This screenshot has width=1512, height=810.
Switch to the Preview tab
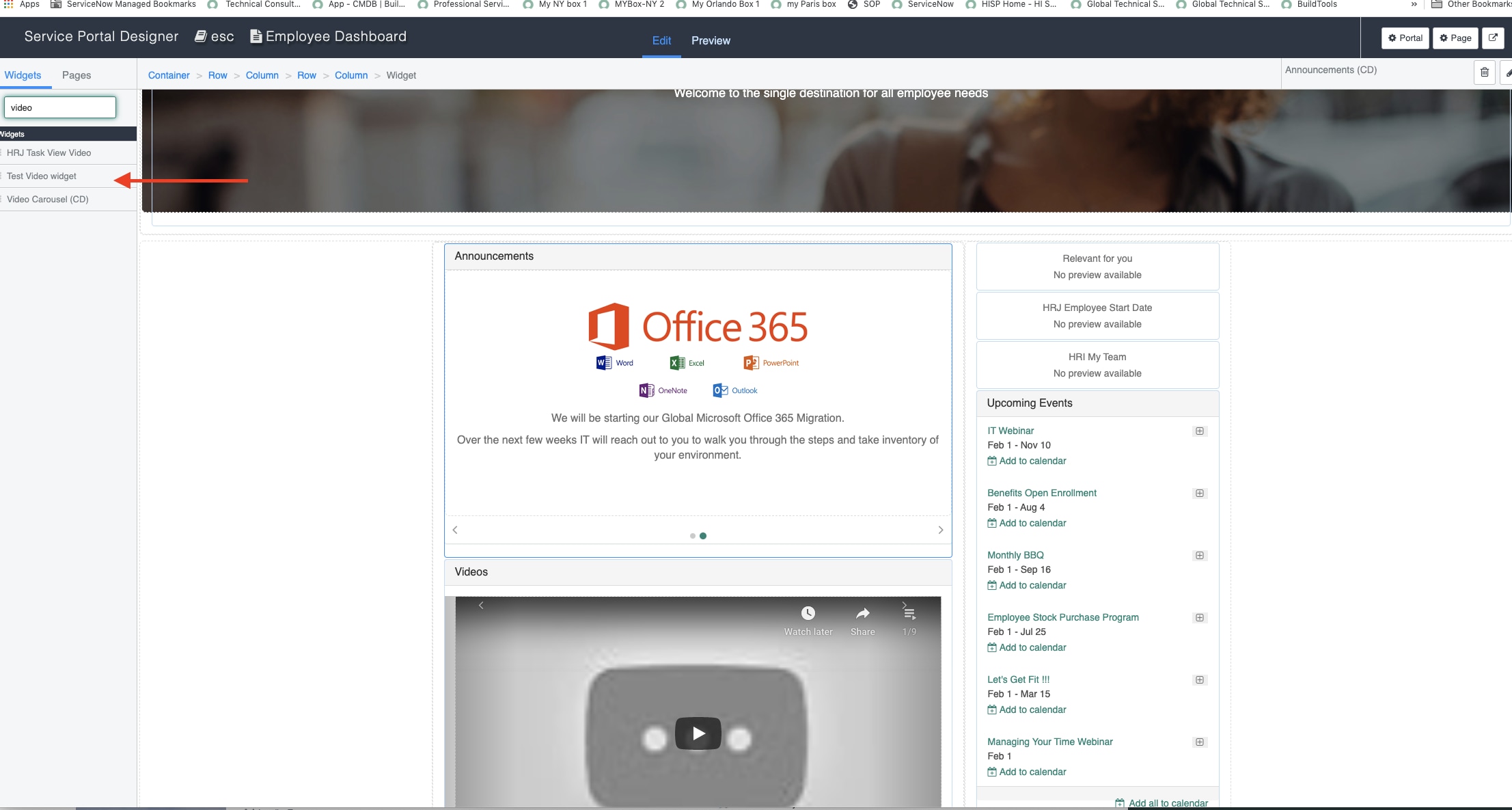click(x=711, y=40)
